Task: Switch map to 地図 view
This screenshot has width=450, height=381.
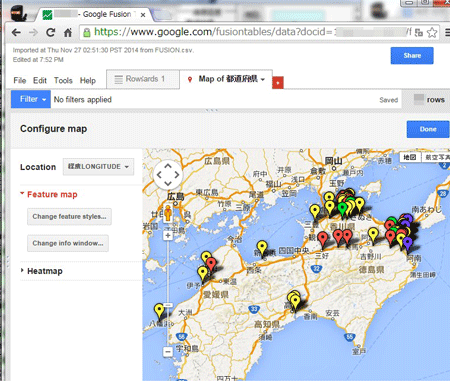Action: pos(410,157)
